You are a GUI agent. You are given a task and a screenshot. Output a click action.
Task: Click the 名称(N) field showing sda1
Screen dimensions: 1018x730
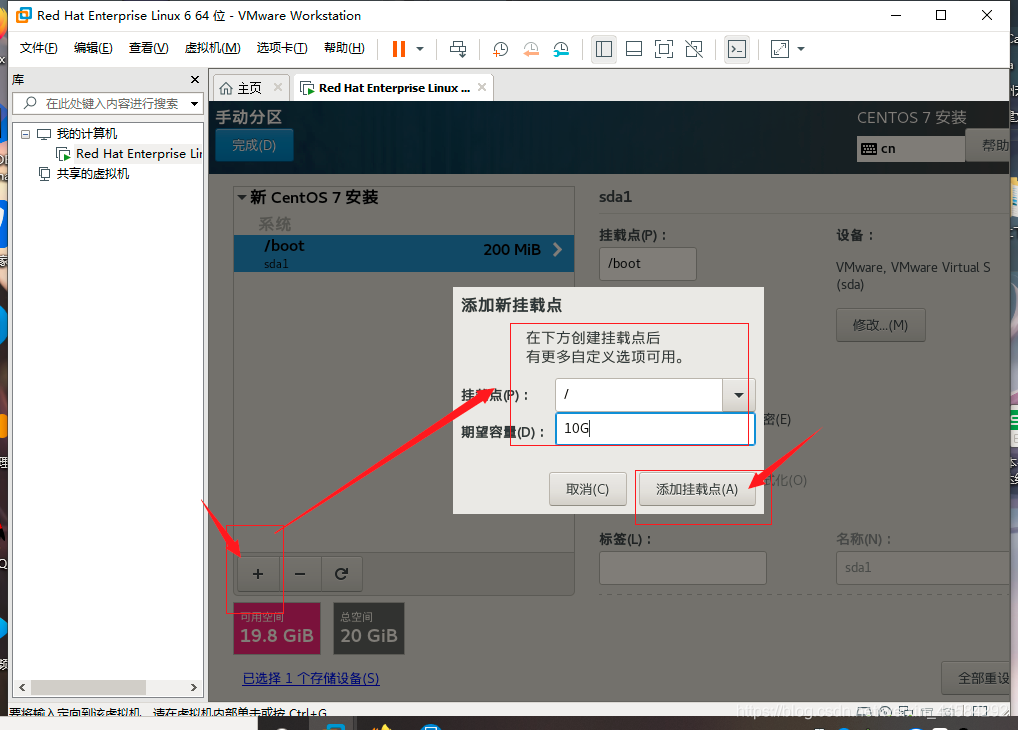click(924, 568)
